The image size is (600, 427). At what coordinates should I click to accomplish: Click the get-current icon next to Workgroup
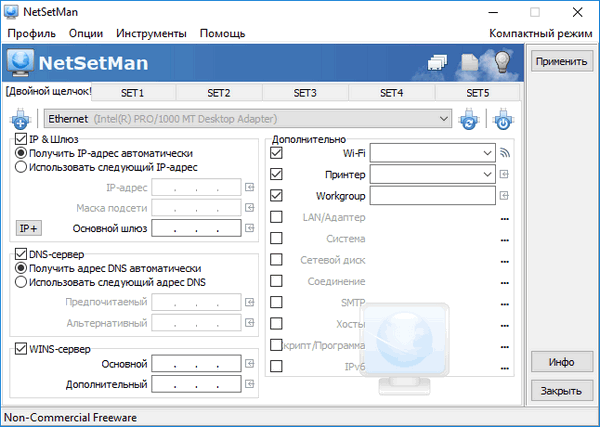504,196
